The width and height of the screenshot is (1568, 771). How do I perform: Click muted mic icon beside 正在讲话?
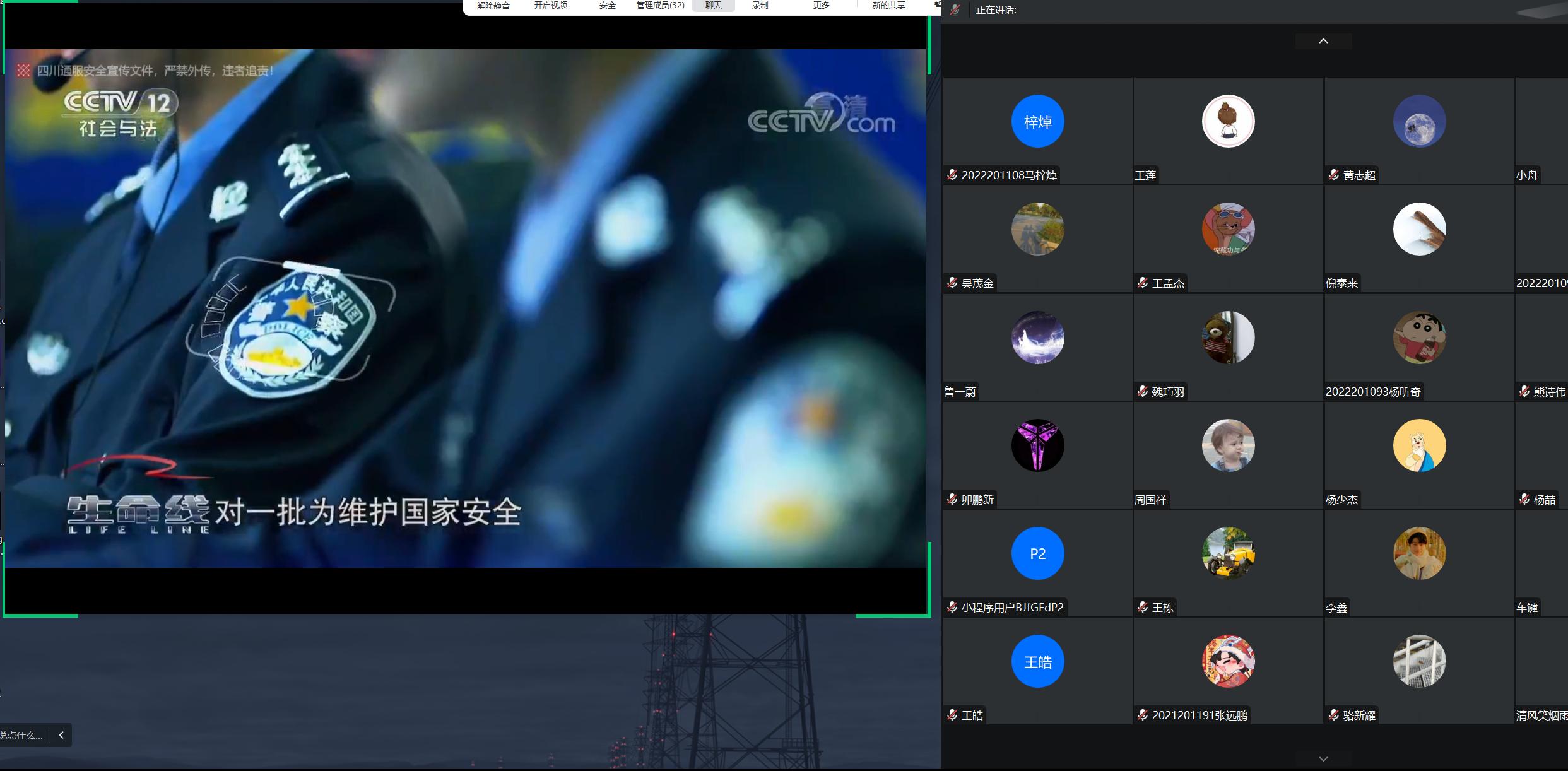click(x=955, y=10)
